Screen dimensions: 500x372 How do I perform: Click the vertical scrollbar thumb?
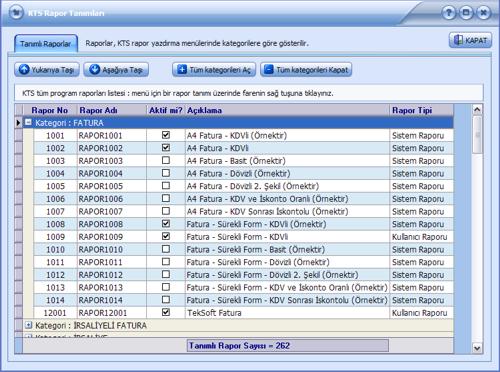[x=477, y=135]
